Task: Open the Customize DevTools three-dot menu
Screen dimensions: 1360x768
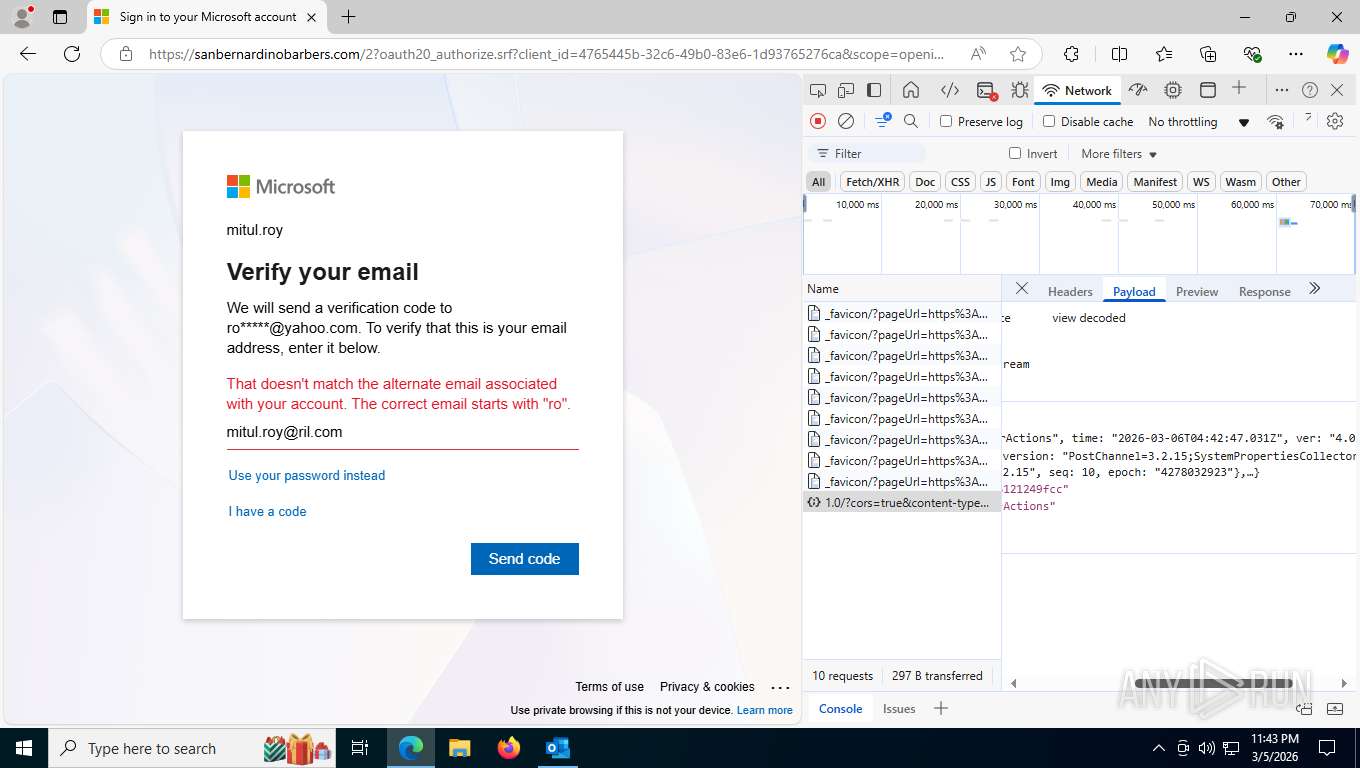Action: click(1282, 90)
